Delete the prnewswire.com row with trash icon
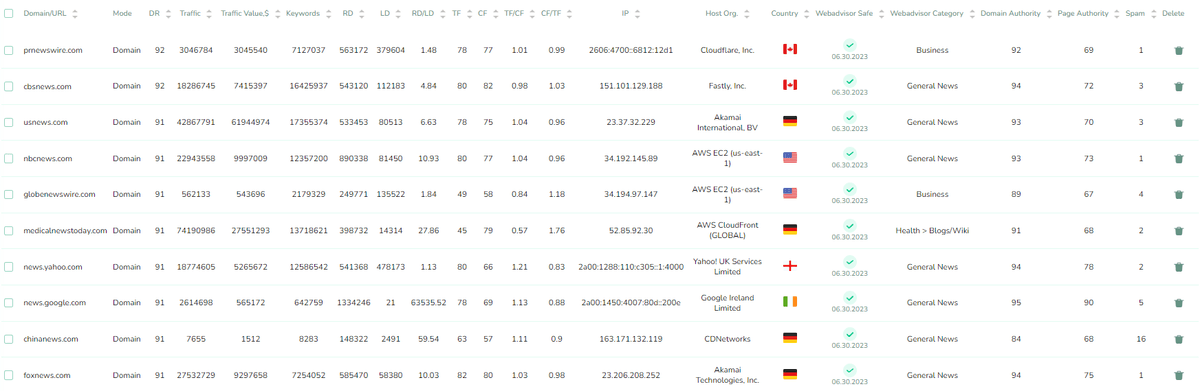This screenshot has width=1200, height=391. click(1180, 50)
